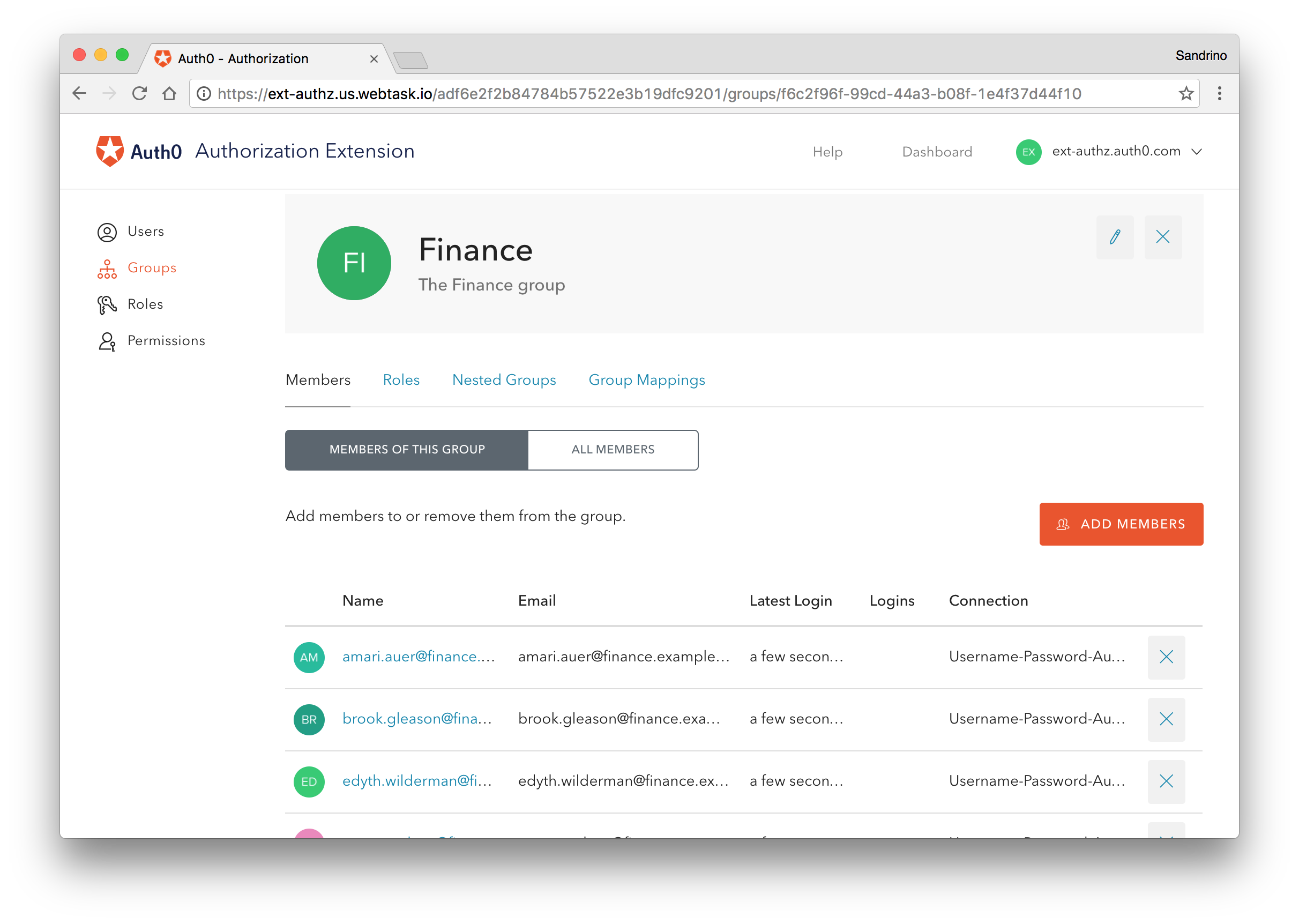Click the browser bookmark star icon

pyautogui.click(x=1185, y=94)
